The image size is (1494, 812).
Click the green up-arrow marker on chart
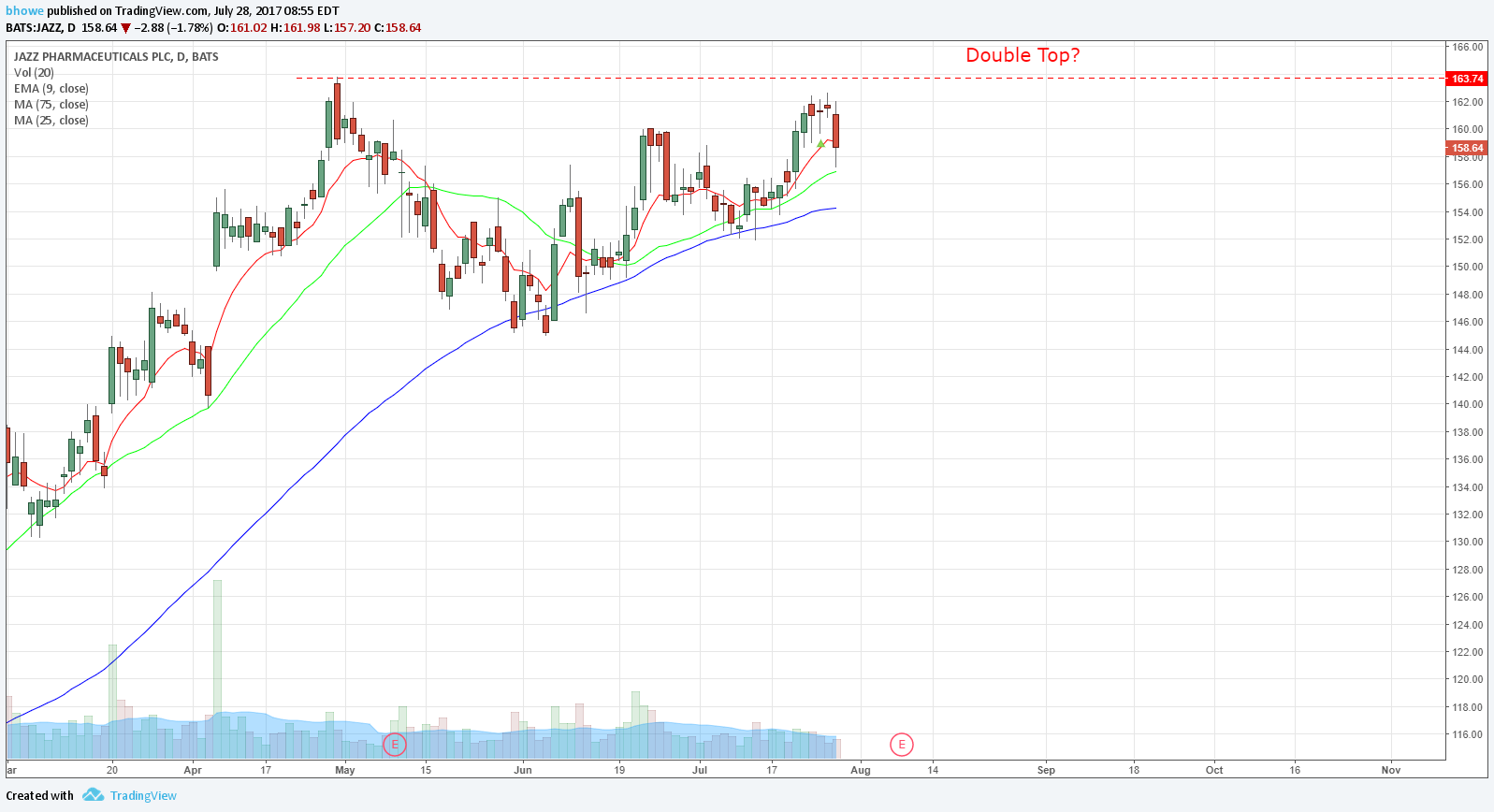click(820, 143)
